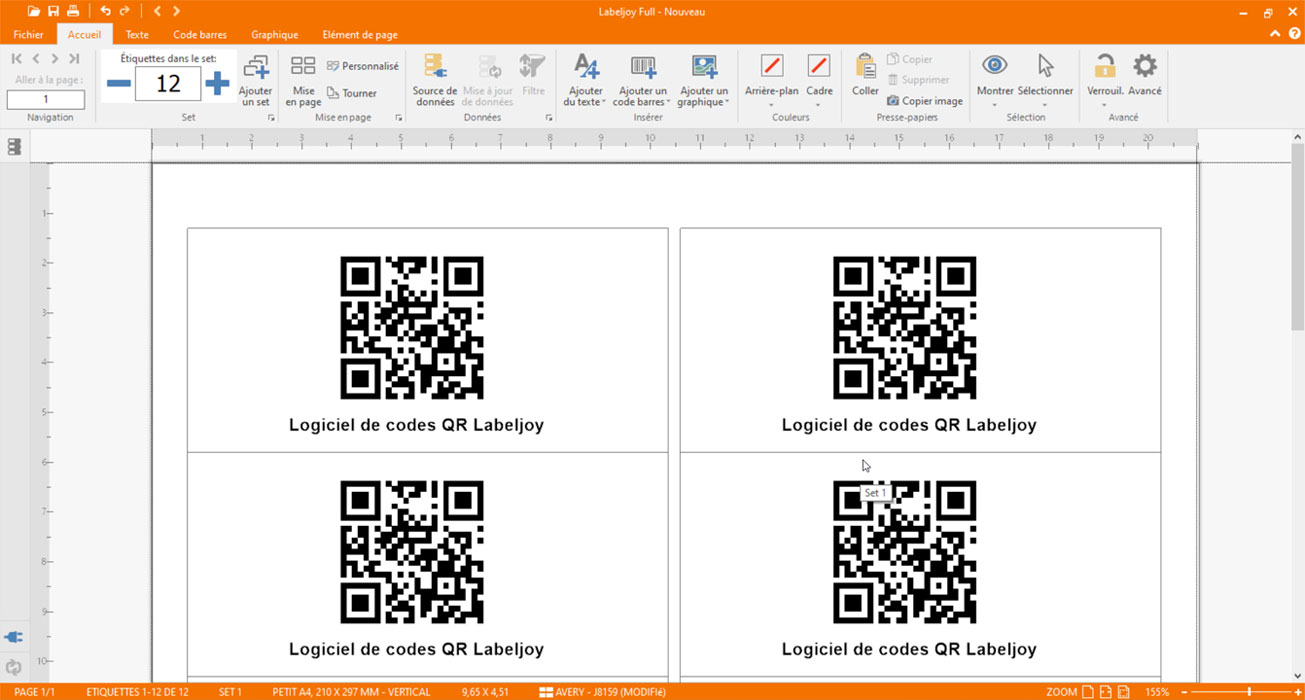Click the third zoom page-view icon in status bar
Image resolution: width=1305 pixels, height=700 pixels.
[x=1124, y=691]
